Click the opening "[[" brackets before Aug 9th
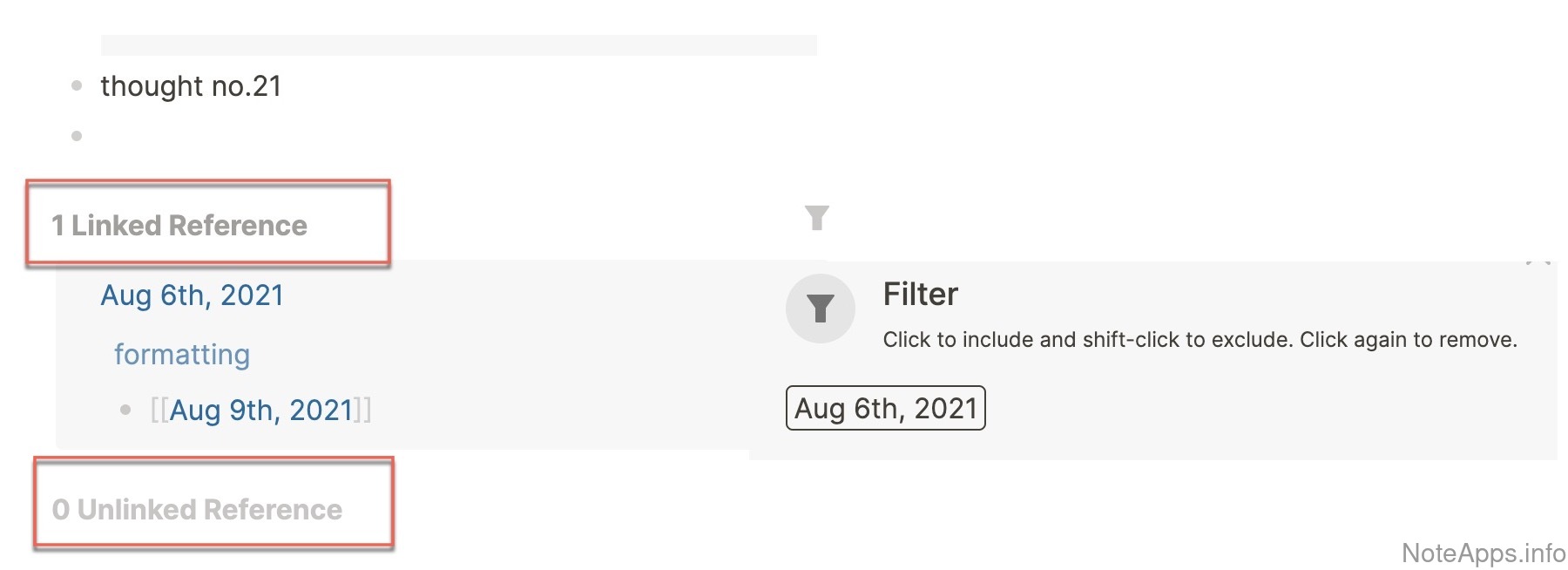The height and width of the screenshot is (570, 1568). 159,410
